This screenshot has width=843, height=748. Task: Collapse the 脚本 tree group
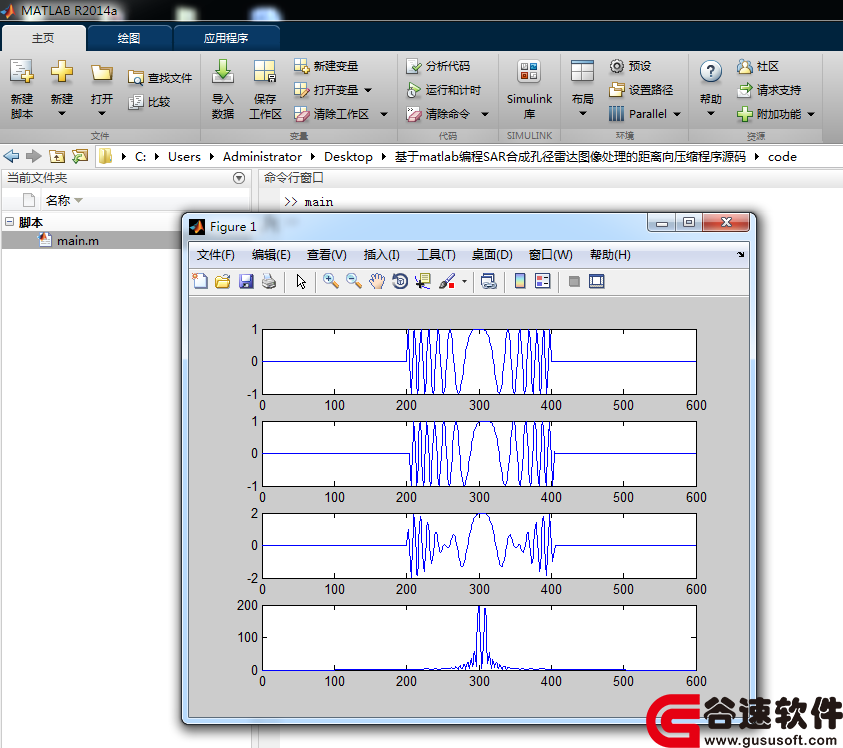point(9,222)
